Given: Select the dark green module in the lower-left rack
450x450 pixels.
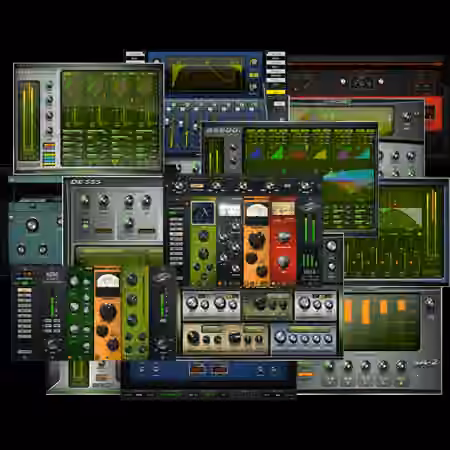Looking at the screenshot, I should (80, 313).
